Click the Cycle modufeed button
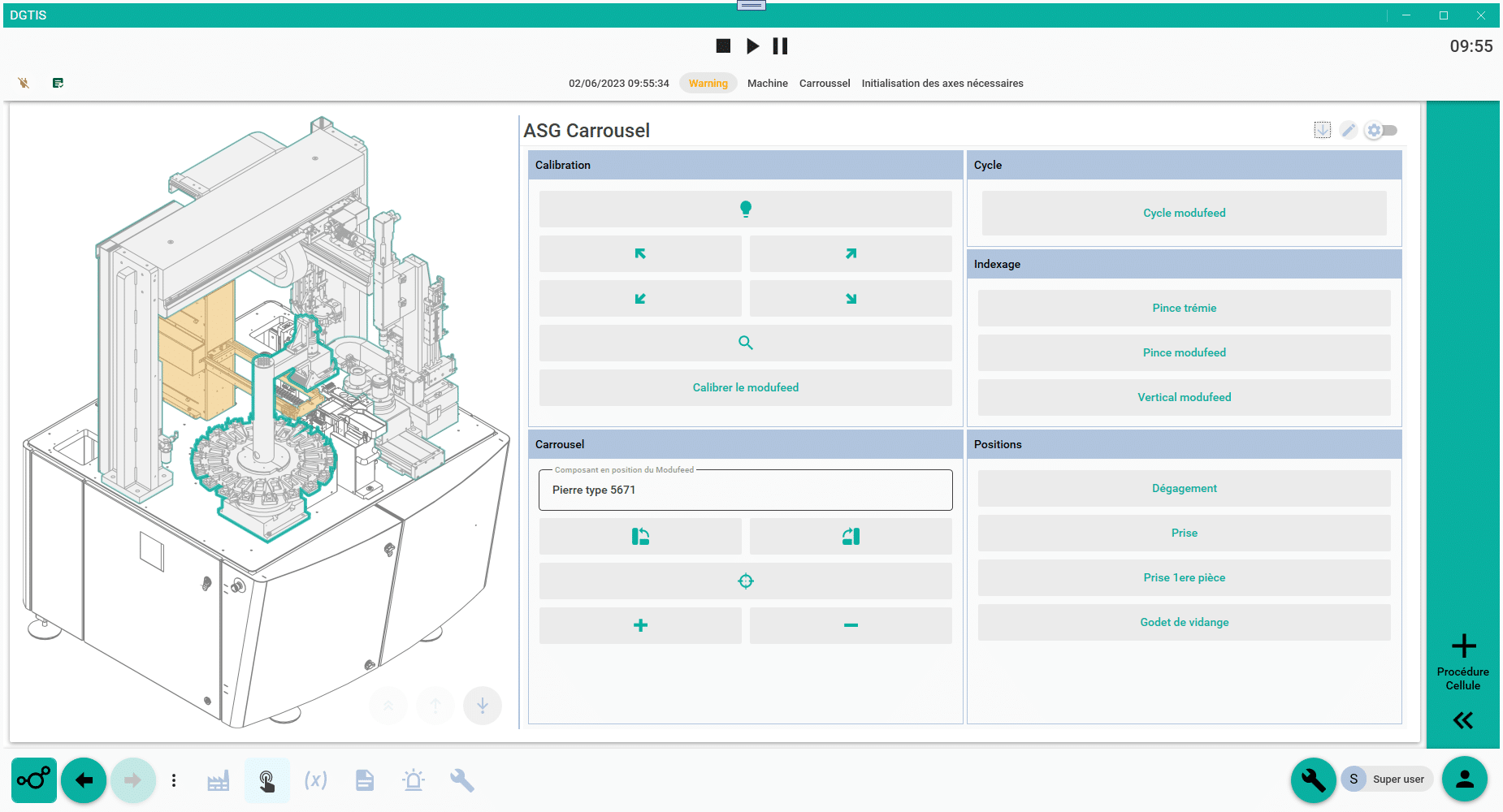 point(1184,213)
